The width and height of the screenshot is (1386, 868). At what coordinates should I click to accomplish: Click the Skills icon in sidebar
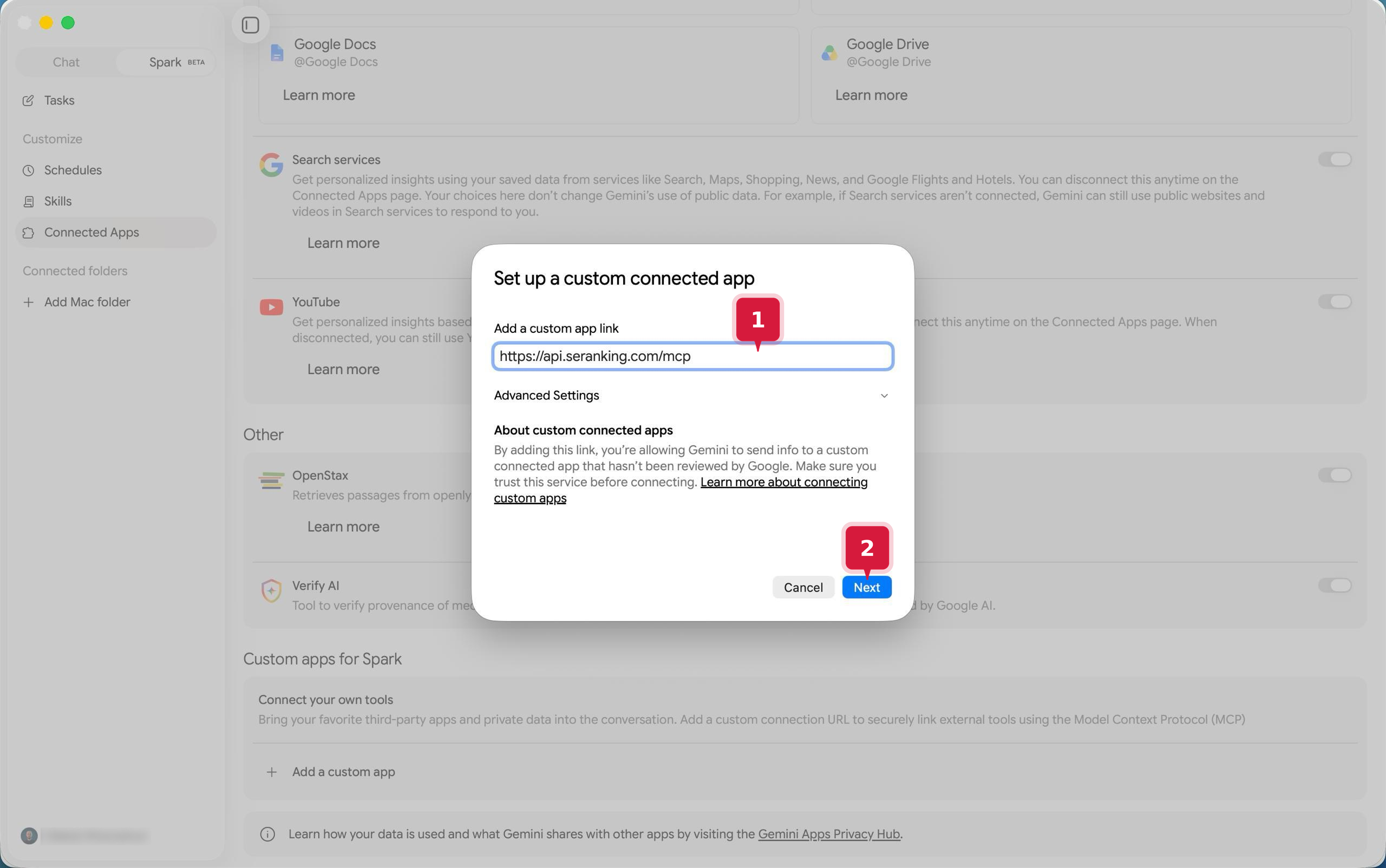[28, 201]
